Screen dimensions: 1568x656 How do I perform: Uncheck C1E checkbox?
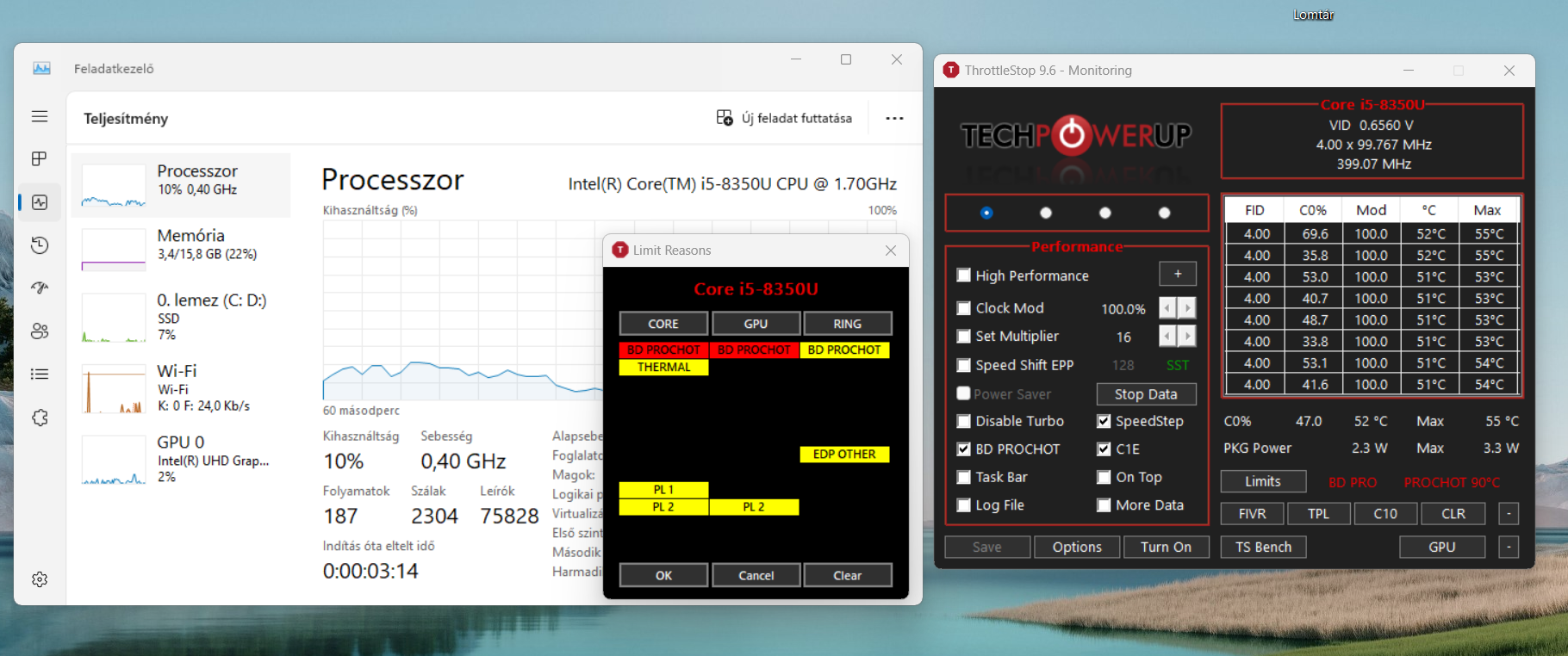1104,449
